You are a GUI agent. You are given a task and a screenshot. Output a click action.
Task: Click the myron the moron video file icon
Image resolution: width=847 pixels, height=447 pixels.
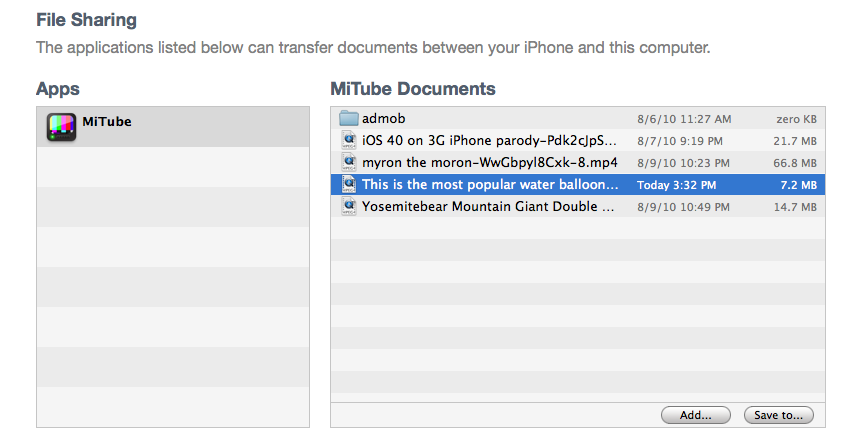[x=349, y=162]
